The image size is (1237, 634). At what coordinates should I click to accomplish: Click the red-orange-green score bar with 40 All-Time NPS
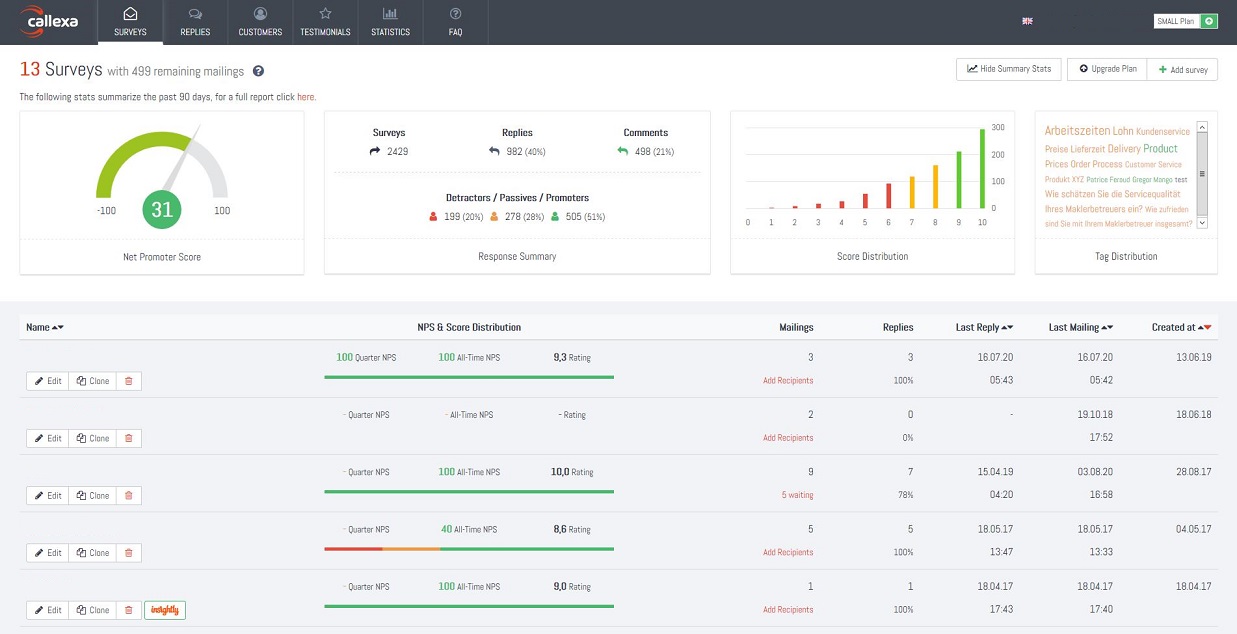click(469, 548)
